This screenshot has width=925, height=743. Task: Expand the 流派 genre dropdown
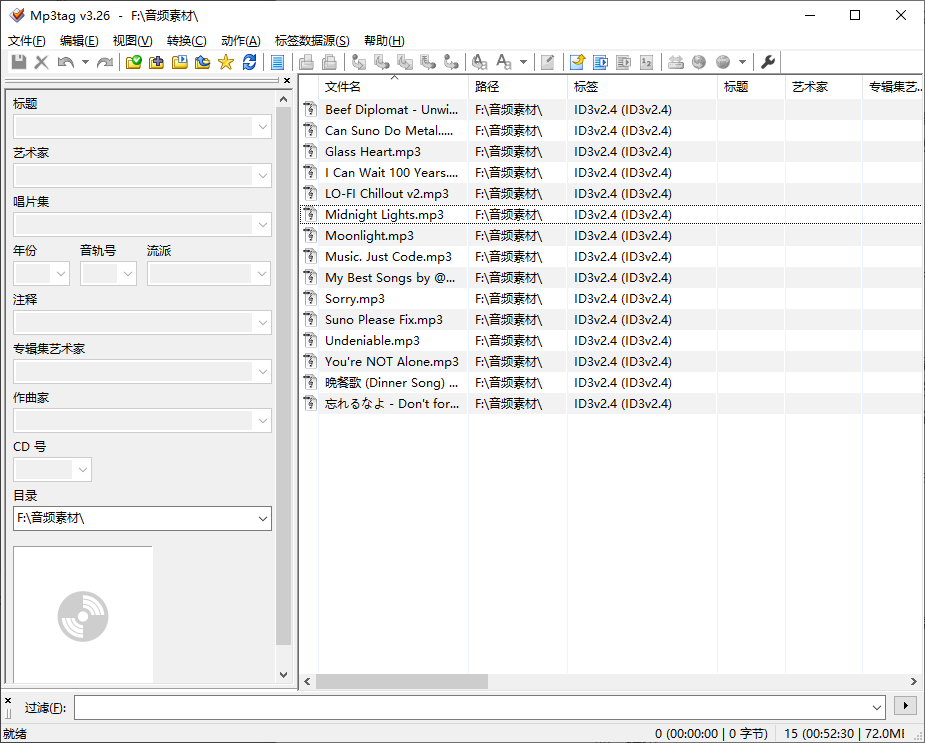coord(262,274)
